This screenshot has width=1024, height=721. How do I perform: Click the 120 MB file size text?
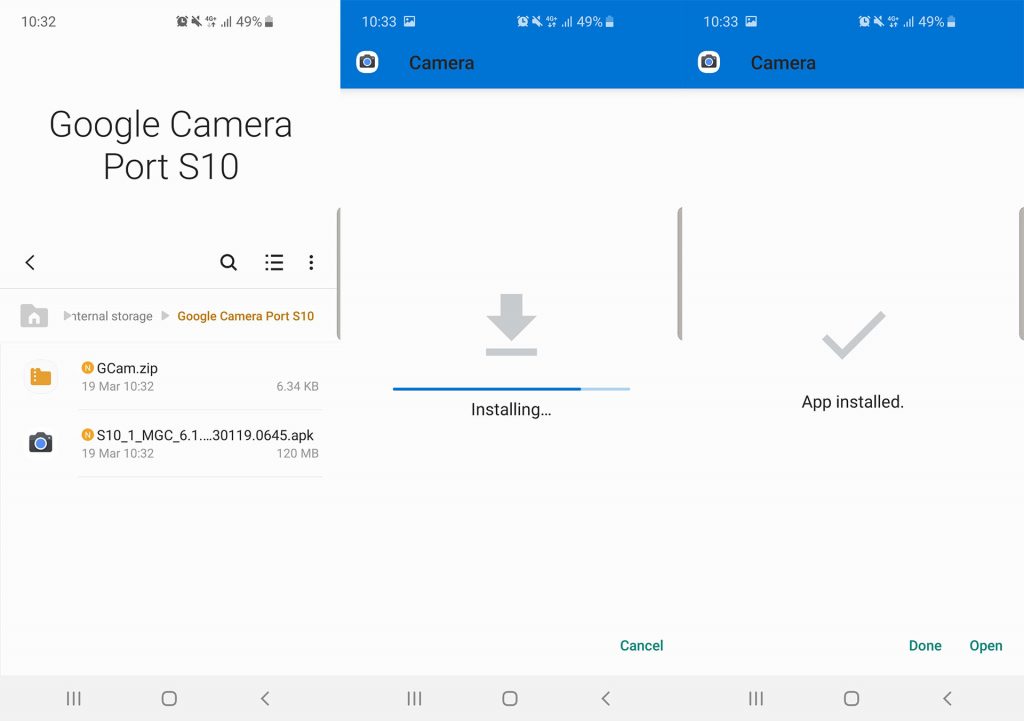(297, 453)
